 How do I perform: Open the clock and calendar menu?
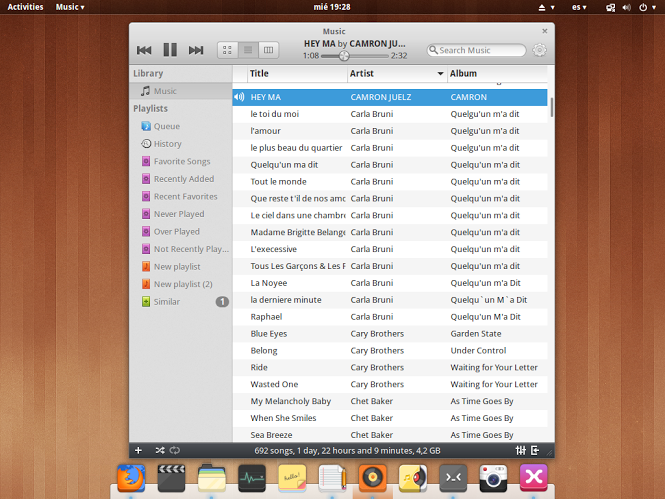point(332,7)
